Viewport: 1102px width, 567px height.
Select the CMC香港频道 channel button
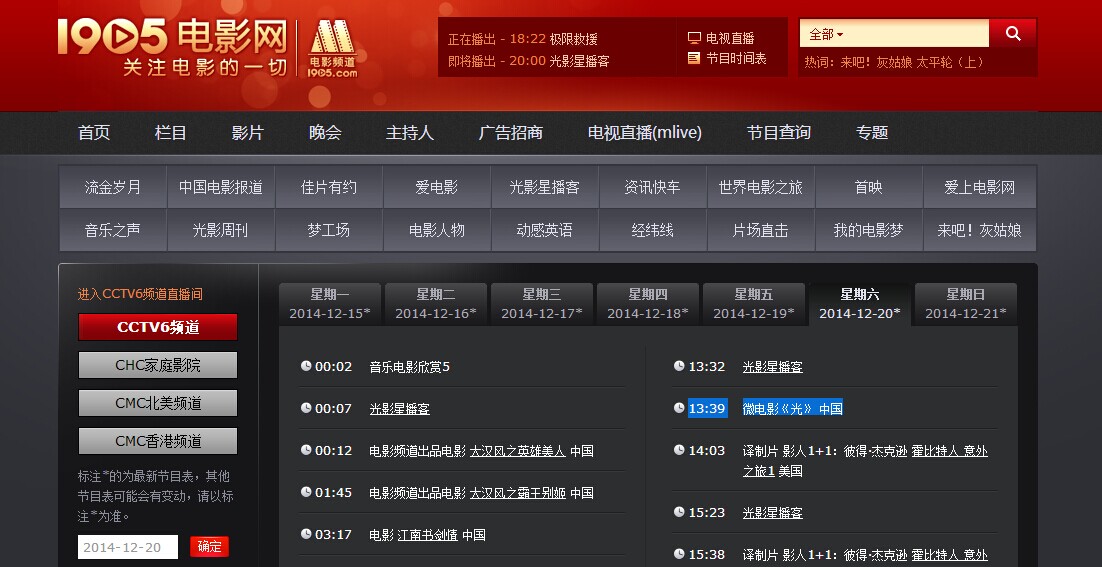[158, 441]
